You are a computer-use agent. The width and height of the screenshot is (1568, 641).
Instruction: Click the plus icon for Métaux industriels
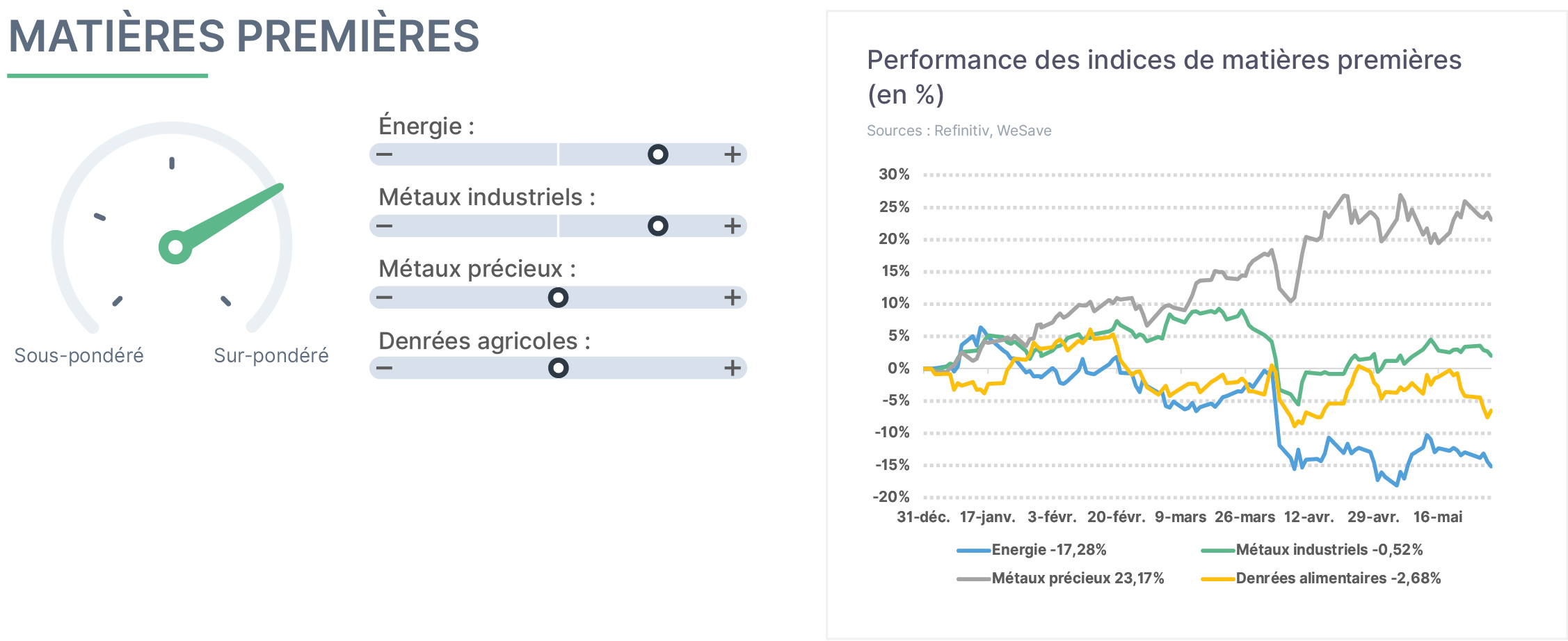(732, 226)
